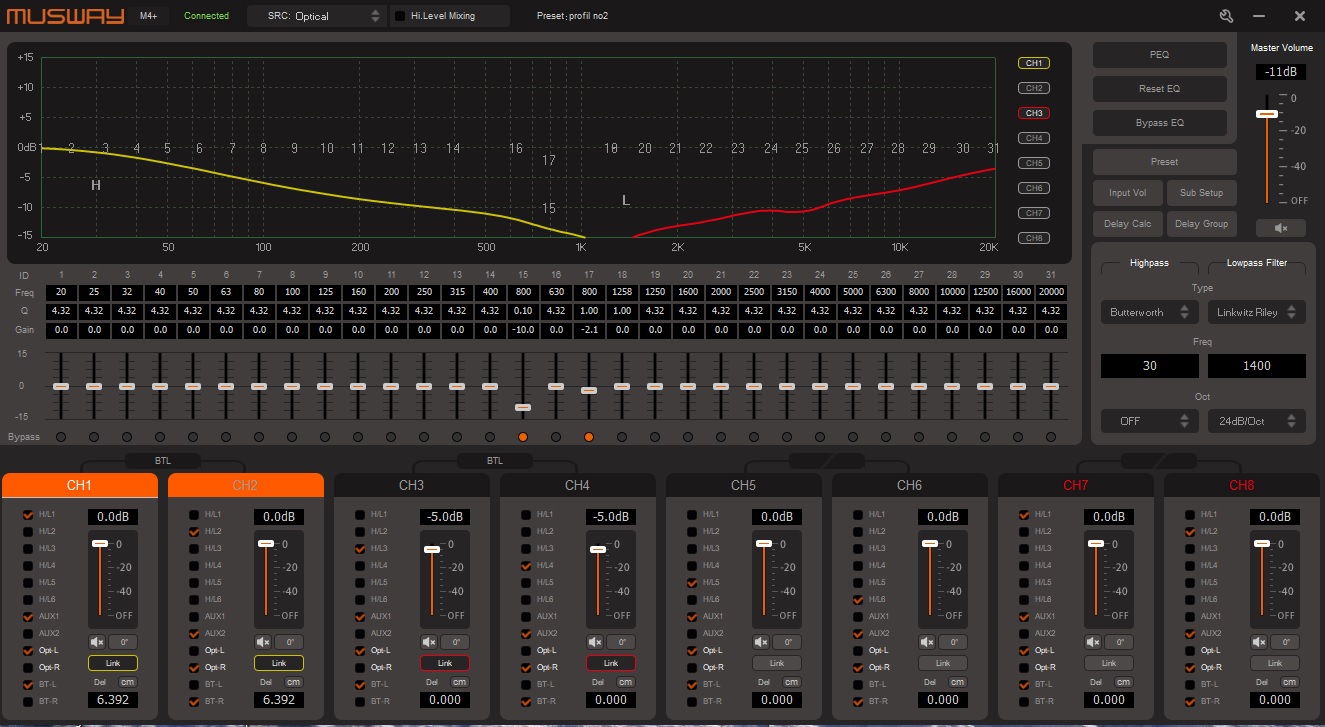The width and height of the screenshot is (1325, 727).
Task: Click the Reset EQ button
Action: pyautogui.click(x=1159, y=89)
